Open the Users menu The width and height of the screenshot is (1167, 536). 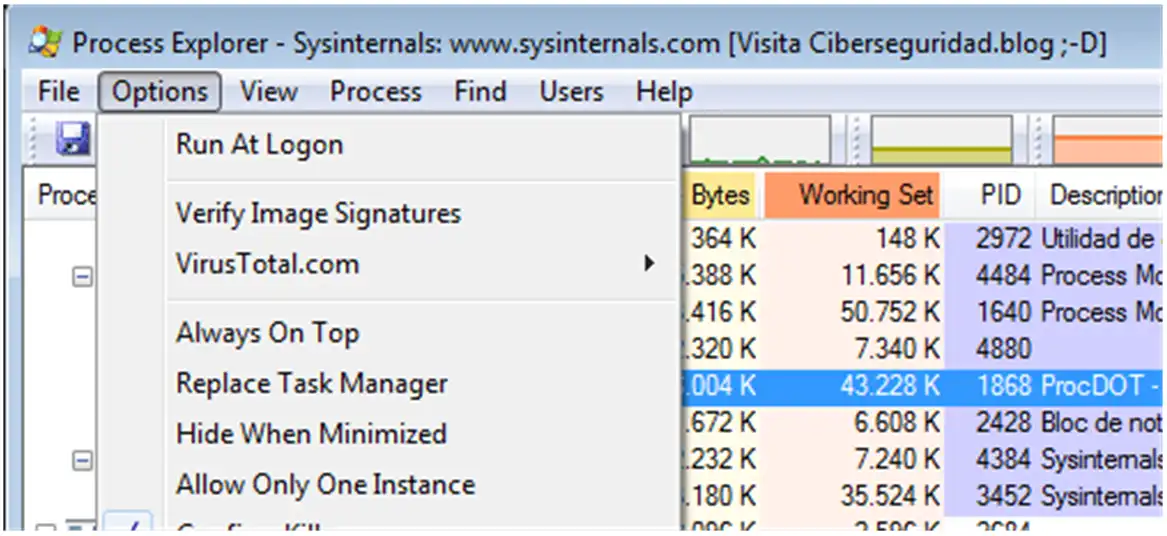pos(572,92)
